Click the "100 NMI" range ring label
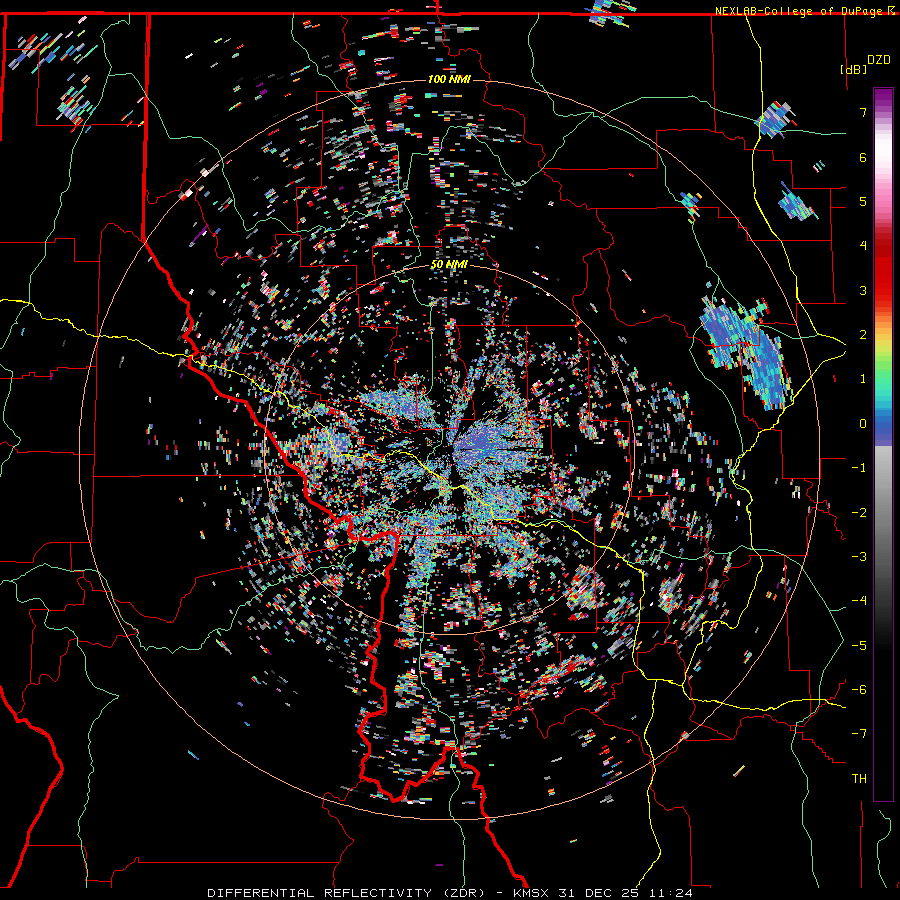The height and width of the screenshot is (900, 900). [449, 79]
